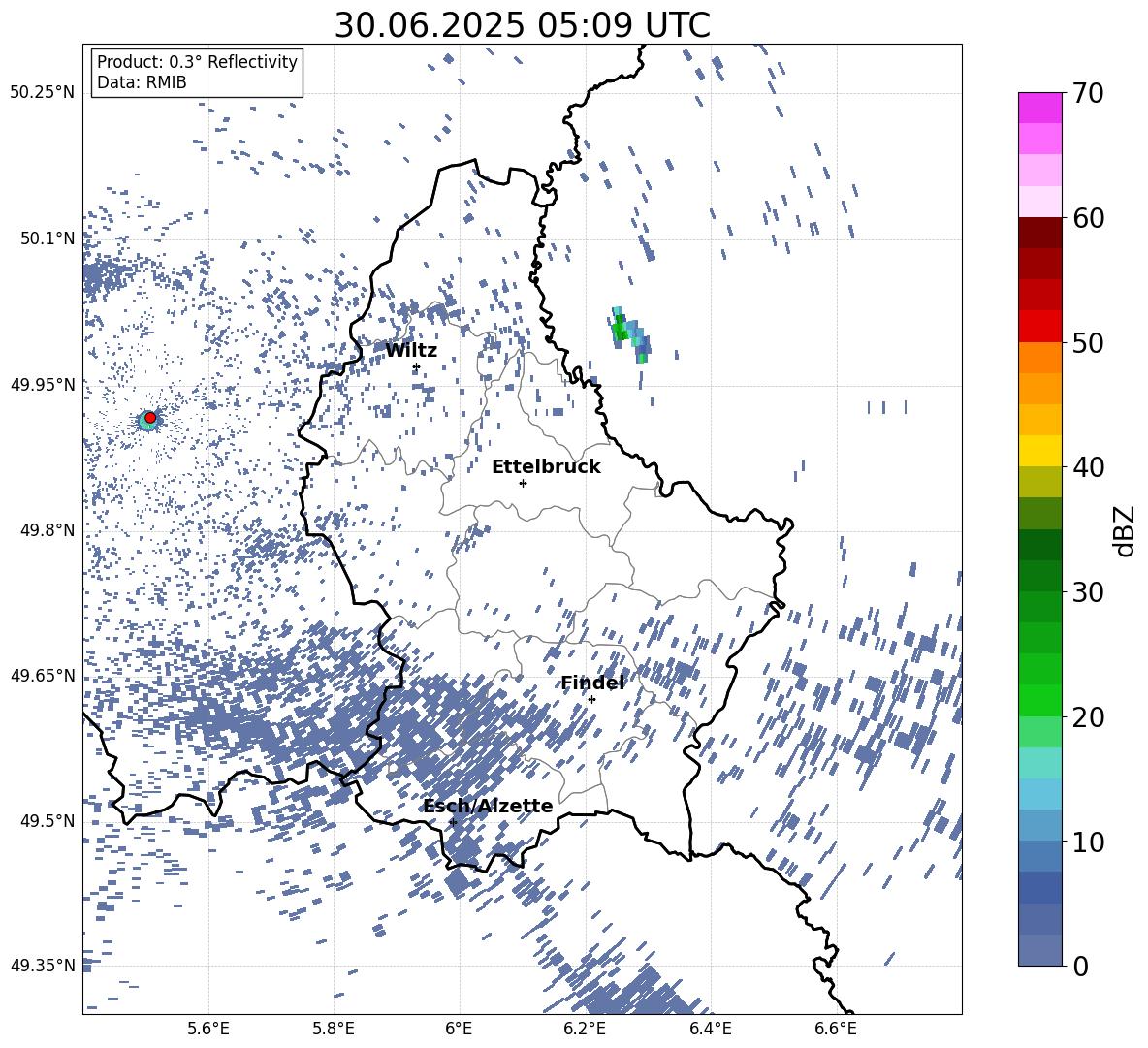Click the 49.95°N latitude label
The image size is (1148, 1048).
click(43, 385)
